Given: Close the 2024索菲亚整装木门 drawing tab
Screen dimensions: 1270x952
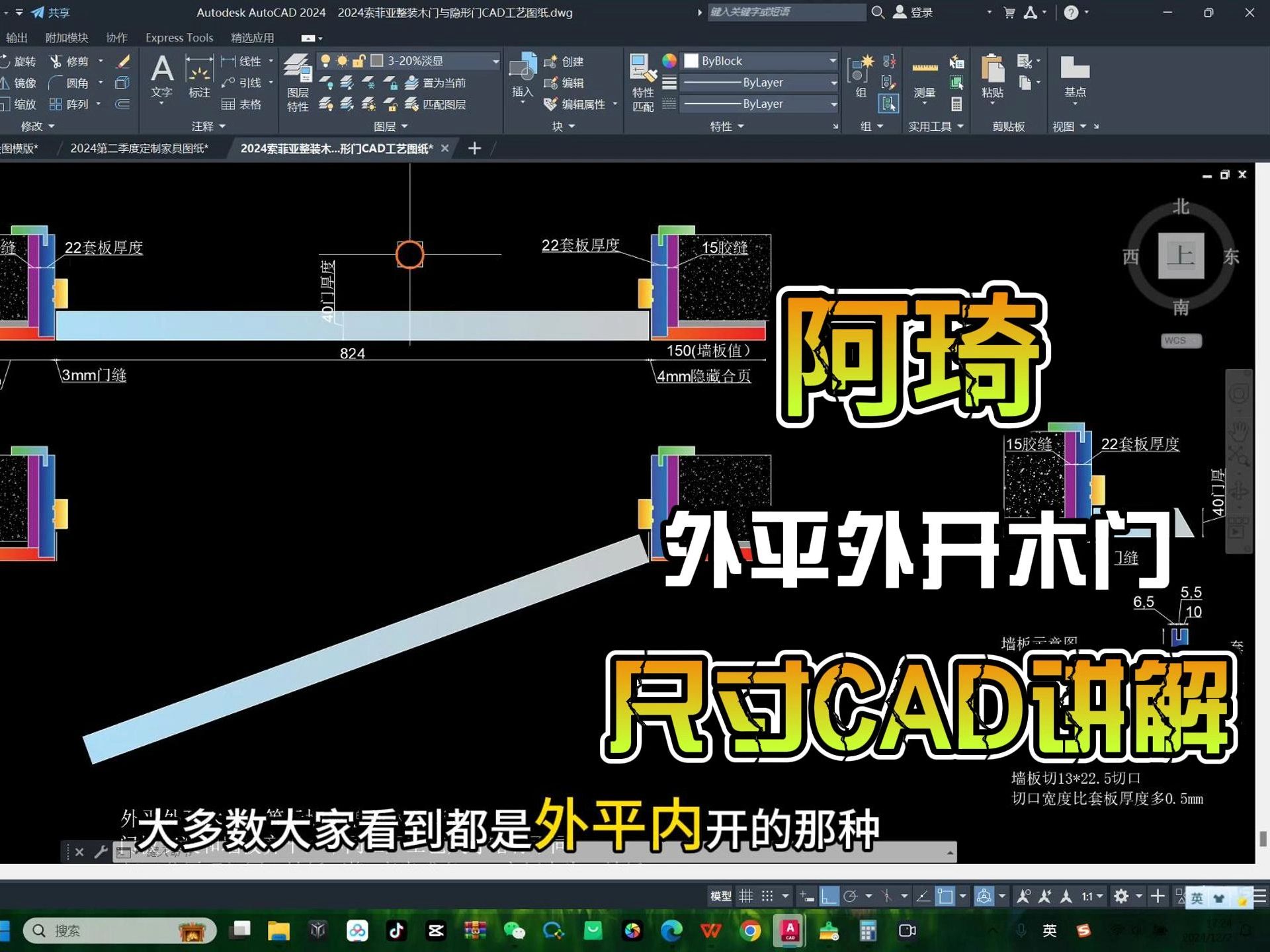Looking at the screenshot, I should pyautogui.click(x=445, y=148).
